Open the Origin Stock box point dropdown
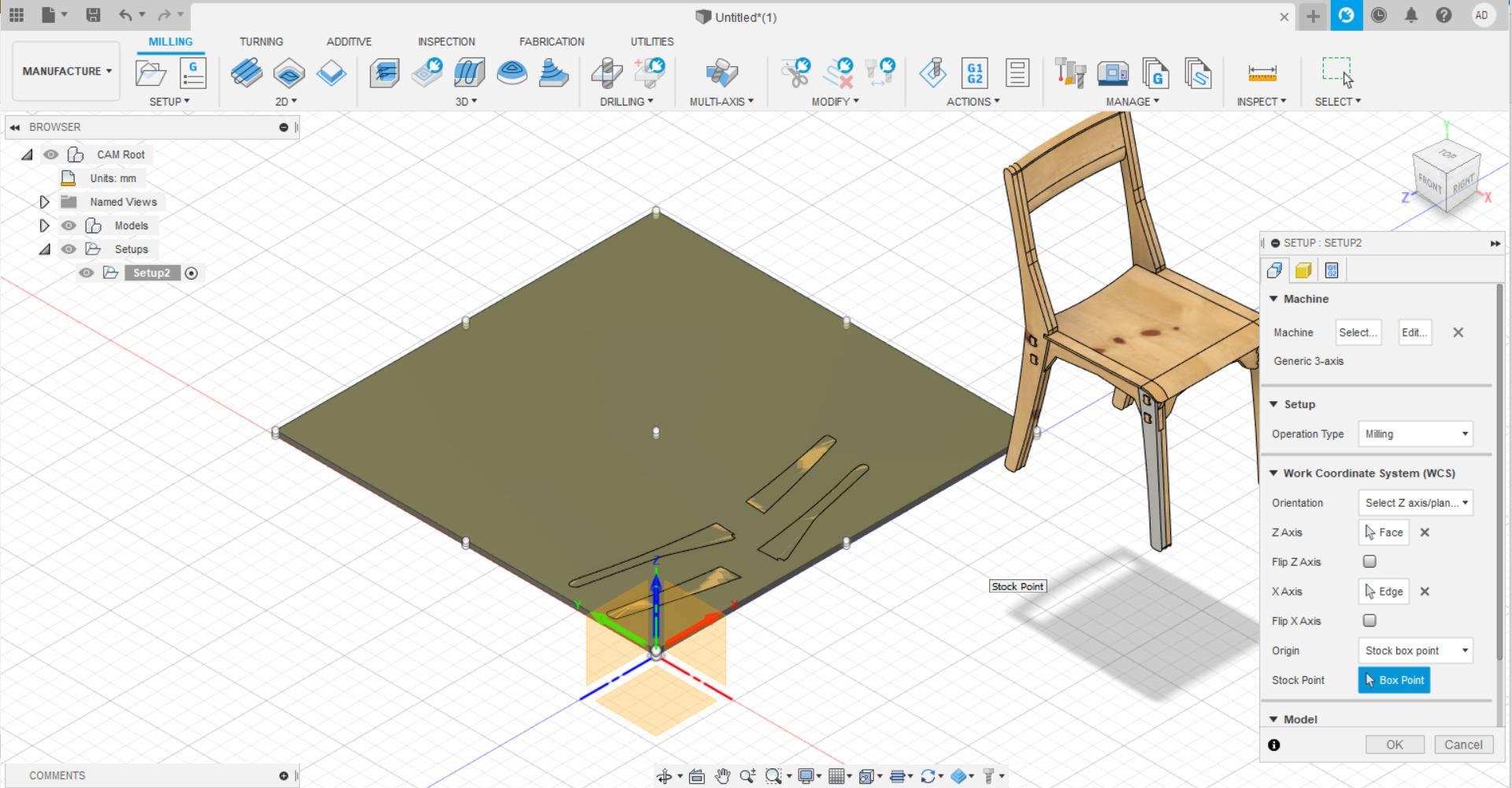This screenshot has width=1512, height=788. pos(1416,650)
